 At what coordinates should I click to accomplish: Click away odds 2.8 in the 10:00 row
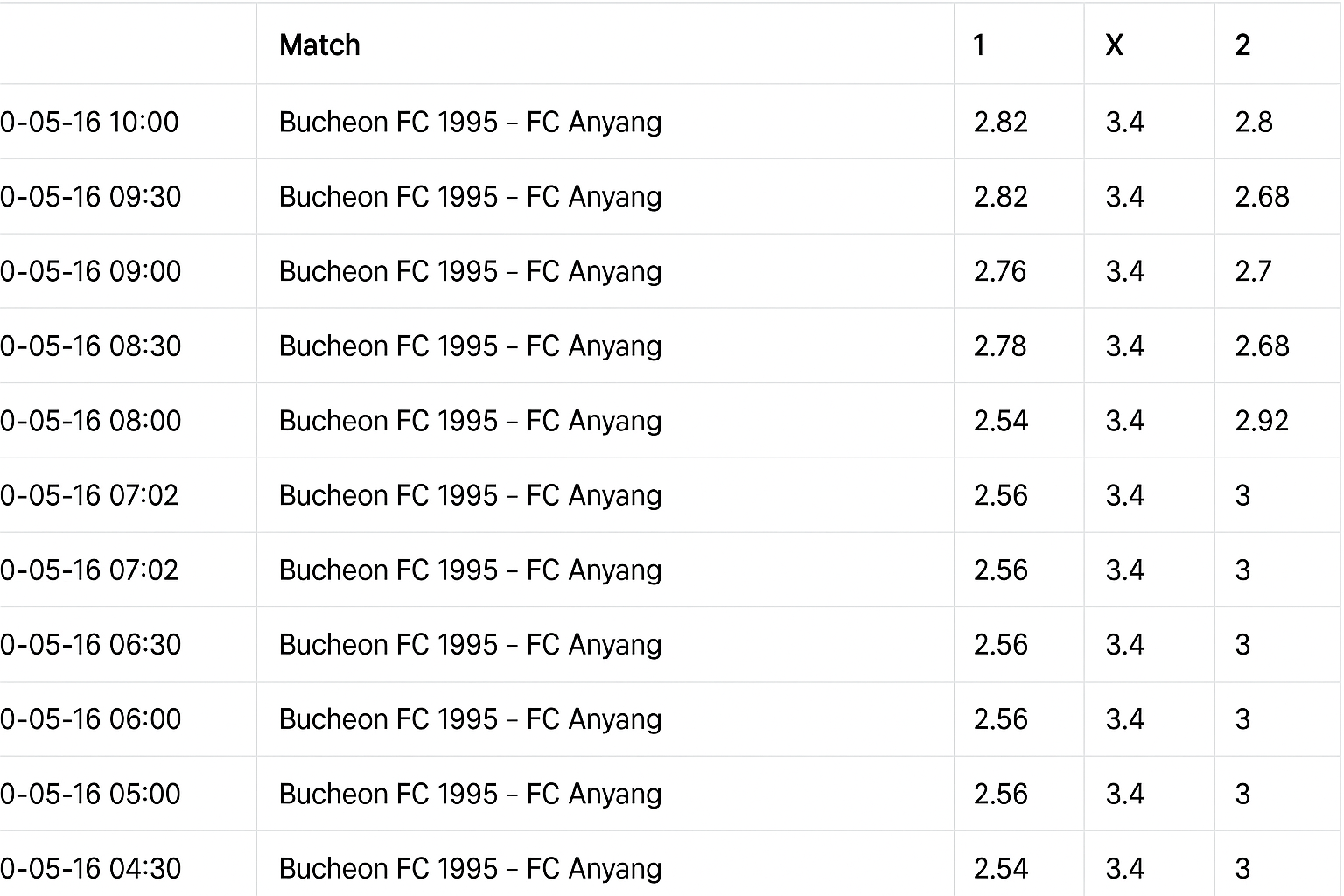point(1253,122)
